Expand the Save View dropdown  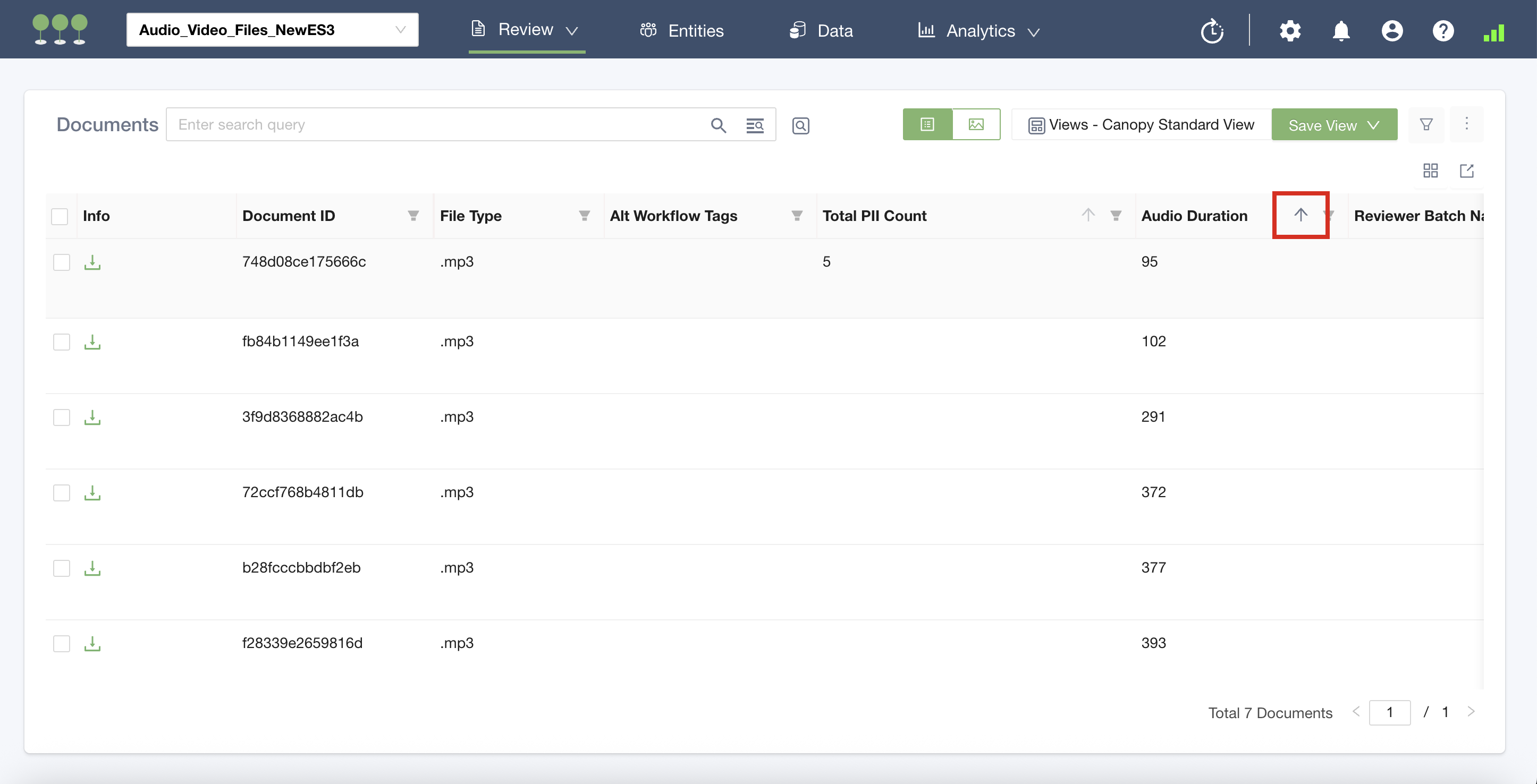[x=1333, y=125]
